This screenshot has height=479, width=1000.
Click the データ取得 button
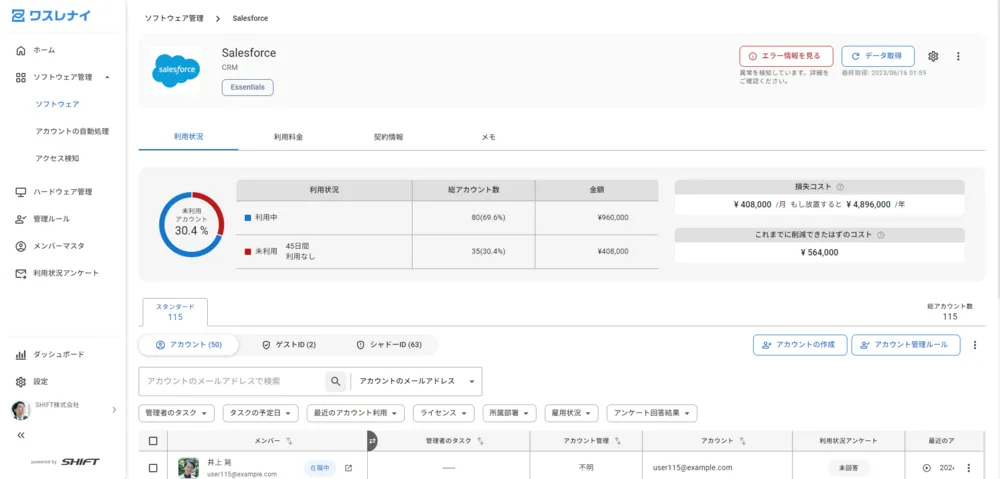tap(878, 56)
